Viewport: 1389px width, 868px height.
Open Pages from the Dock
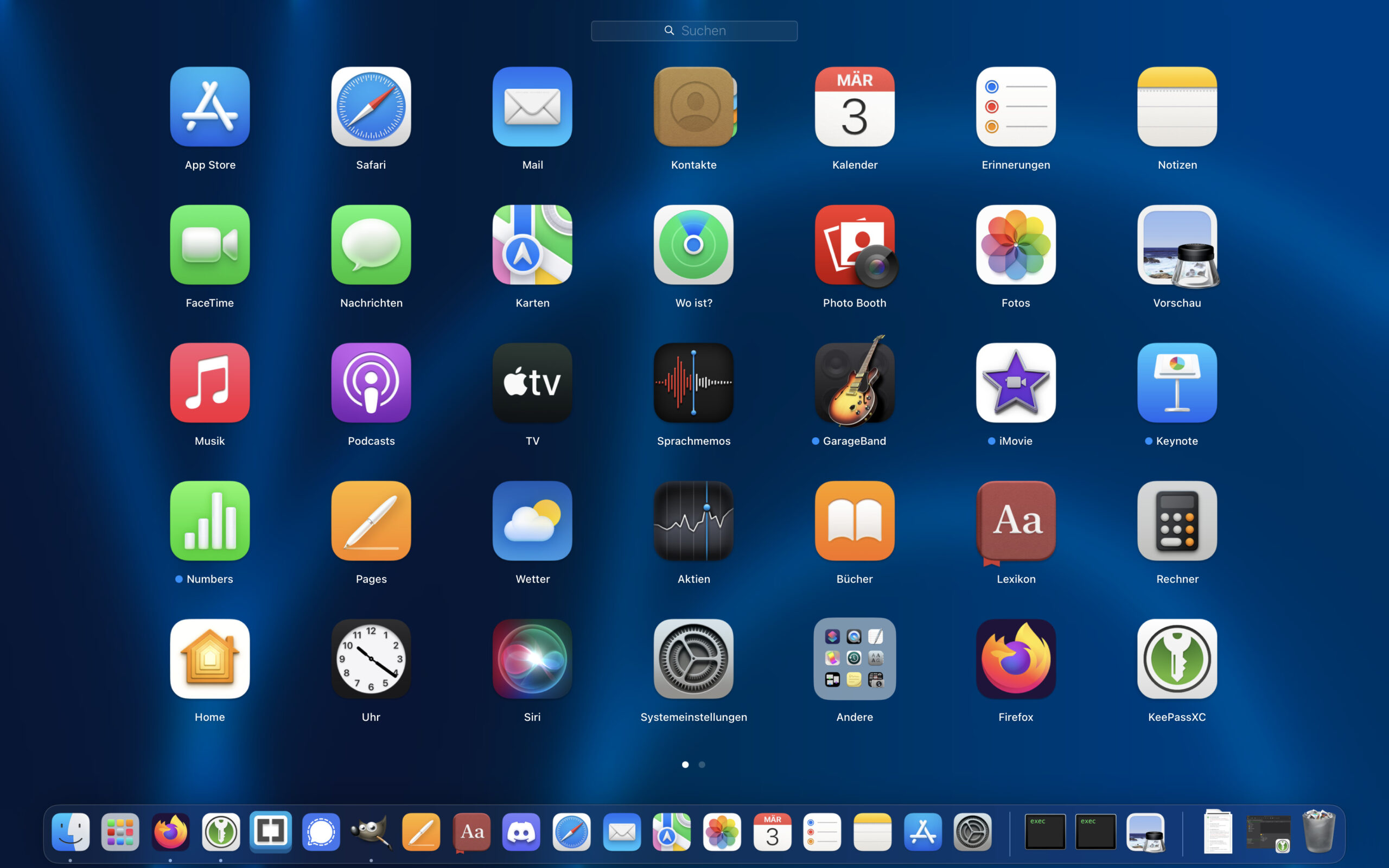(421, 832)
